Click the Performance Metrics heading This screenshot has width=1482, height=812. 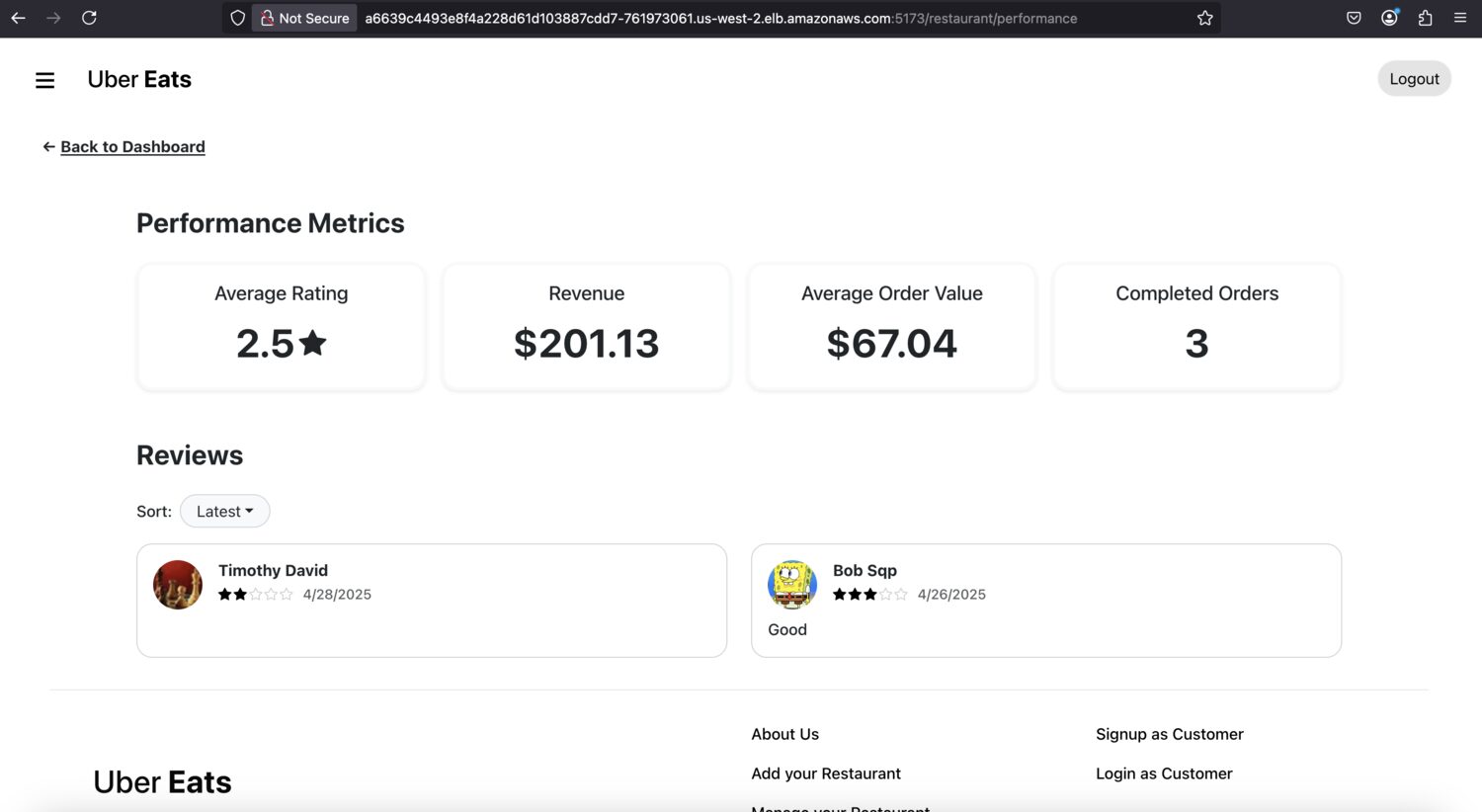pos(271,223)
